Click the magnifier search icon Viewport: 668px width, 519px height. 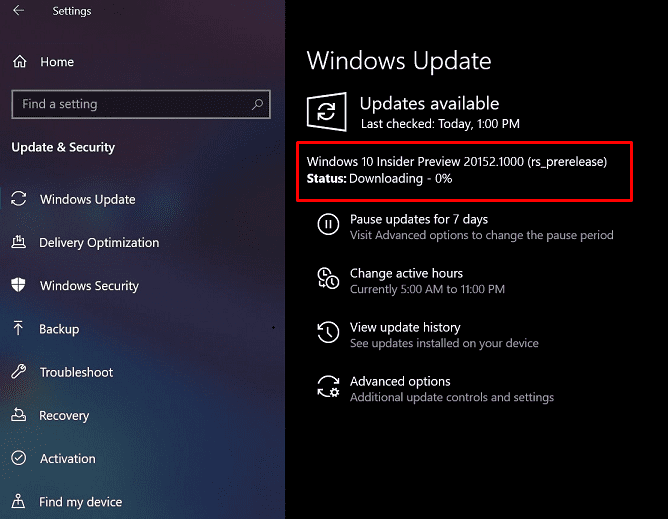click(257, 104)
